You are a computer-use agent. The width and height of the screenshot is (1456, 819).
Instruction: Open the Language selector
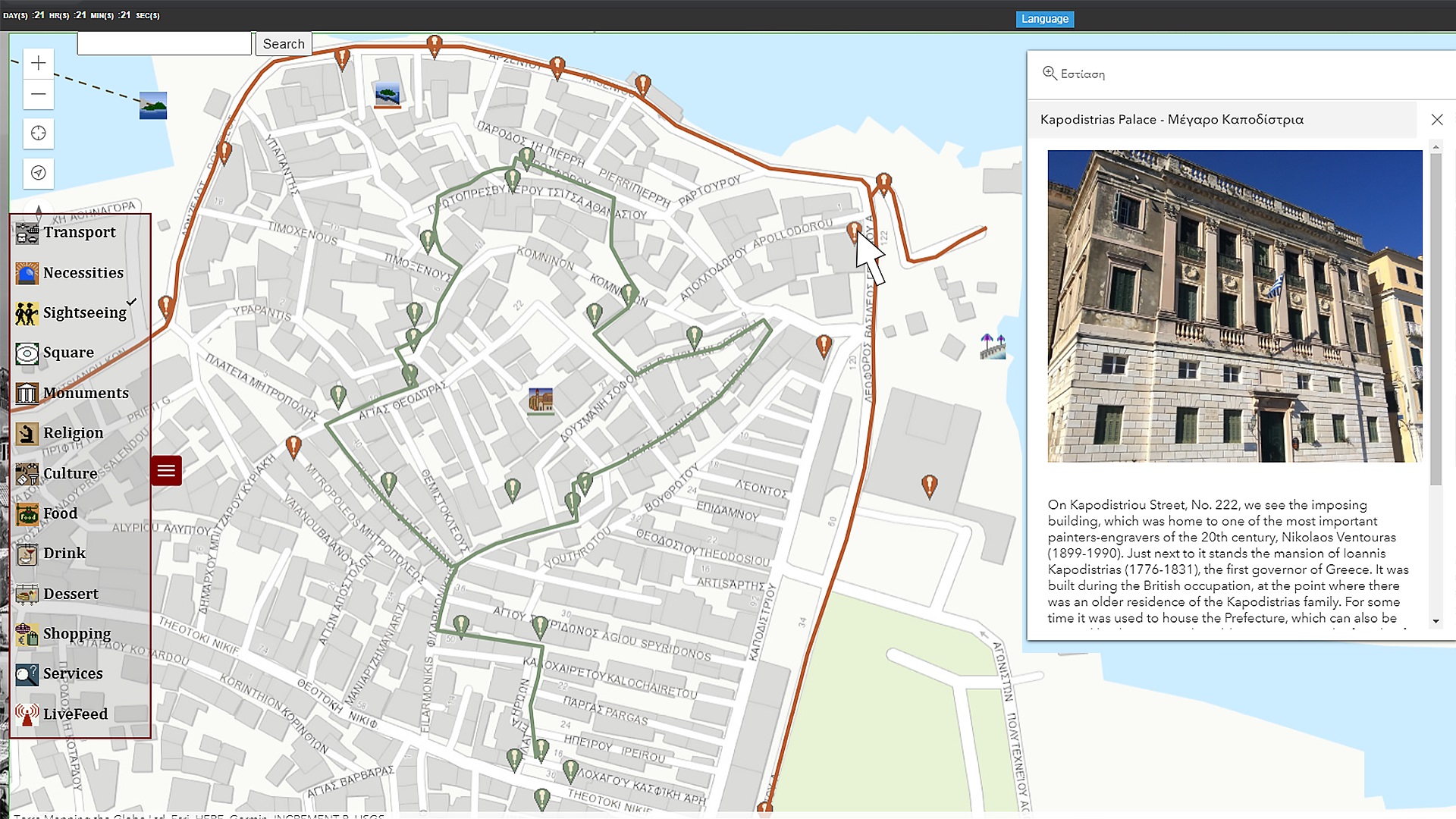point(1045,19)
